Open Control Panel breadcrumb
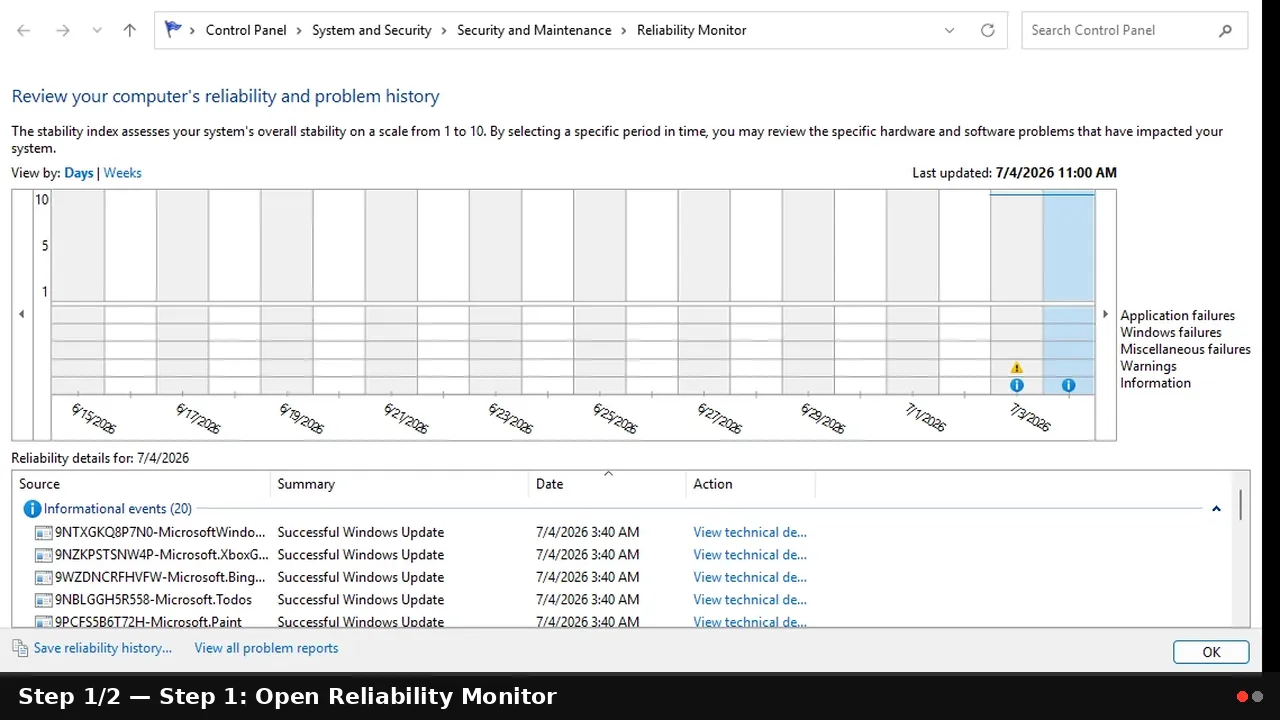 246,30
